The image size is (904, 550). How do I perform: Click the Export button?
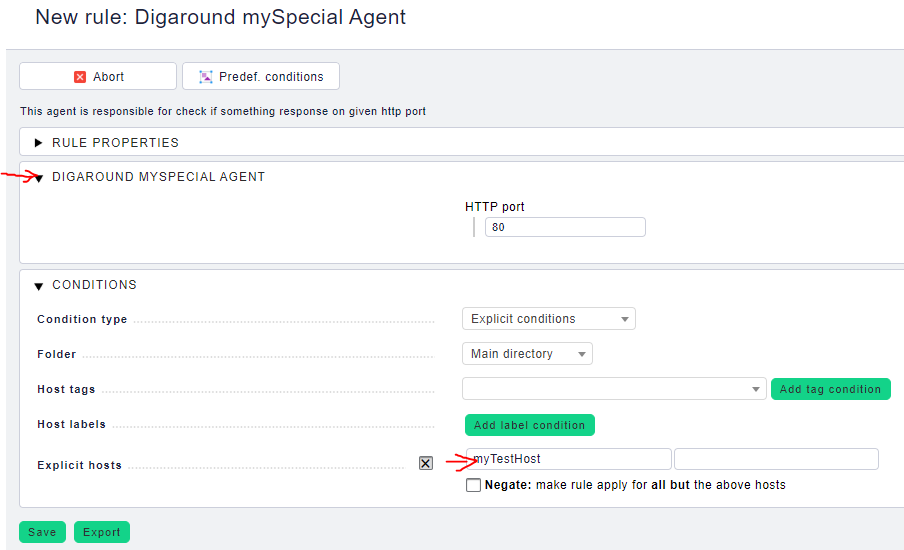(x=101, y=532)
